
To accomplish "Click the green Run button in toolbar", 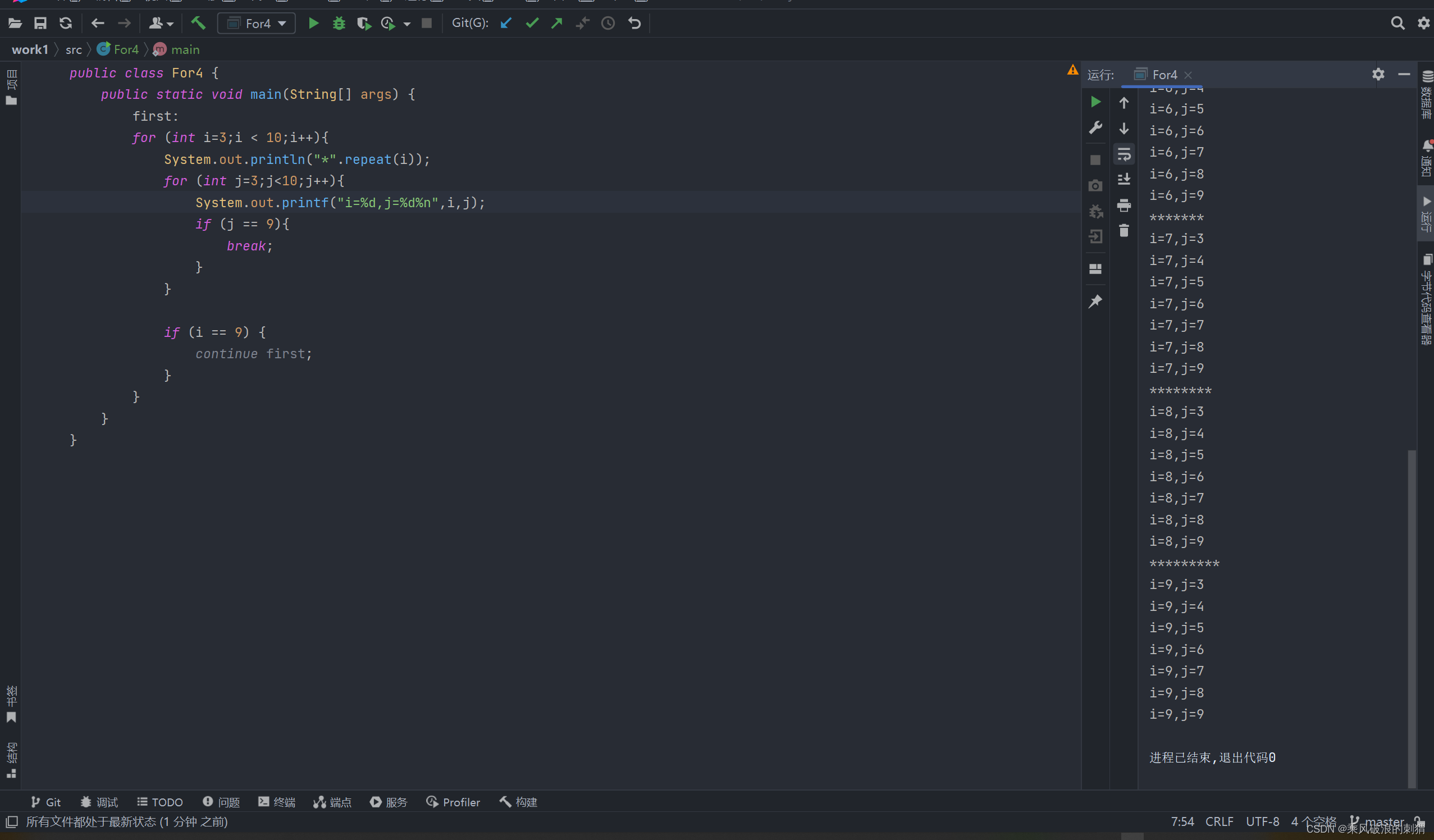I will (313, 24).
